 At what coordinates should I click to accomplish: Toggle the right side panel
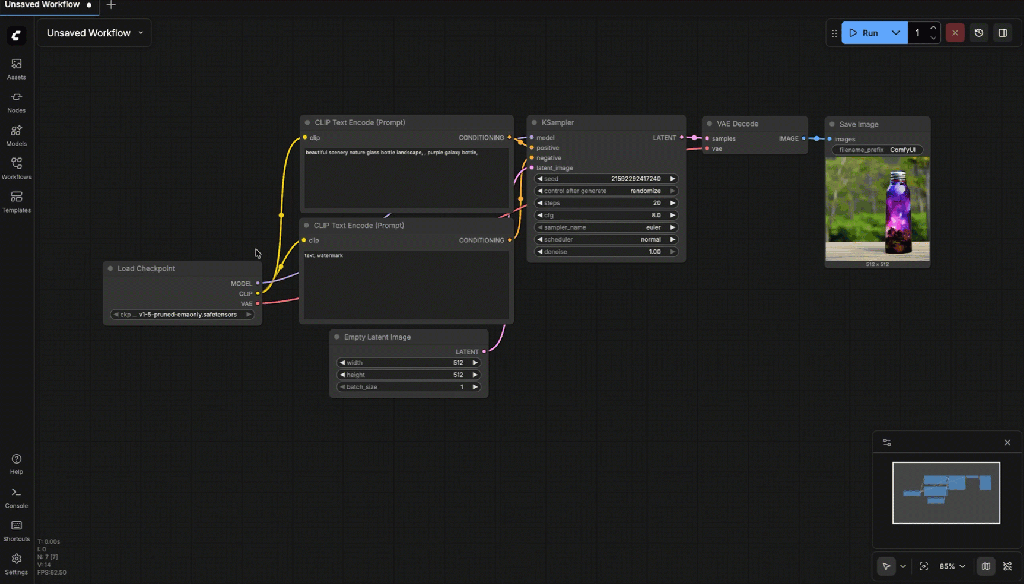coord(1001,33)
